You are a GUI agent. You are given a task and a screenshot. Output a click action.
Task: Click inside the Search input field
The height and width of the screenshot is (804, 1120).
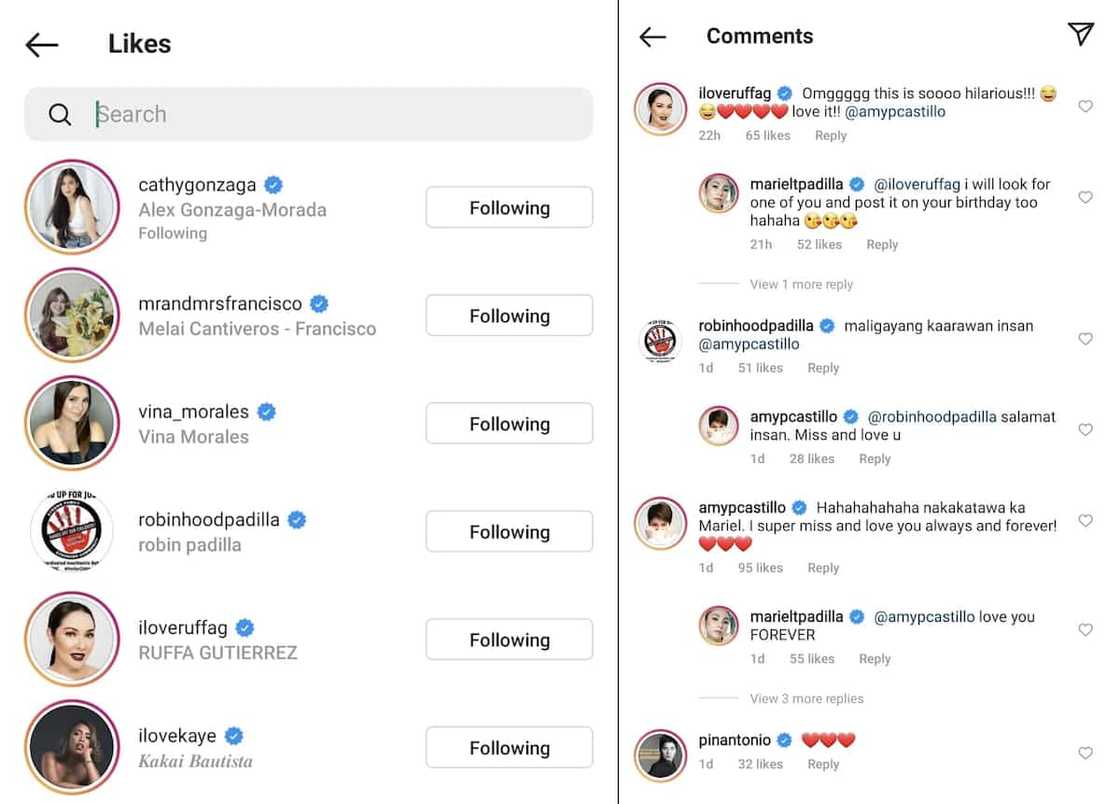[x=200, y=115]
